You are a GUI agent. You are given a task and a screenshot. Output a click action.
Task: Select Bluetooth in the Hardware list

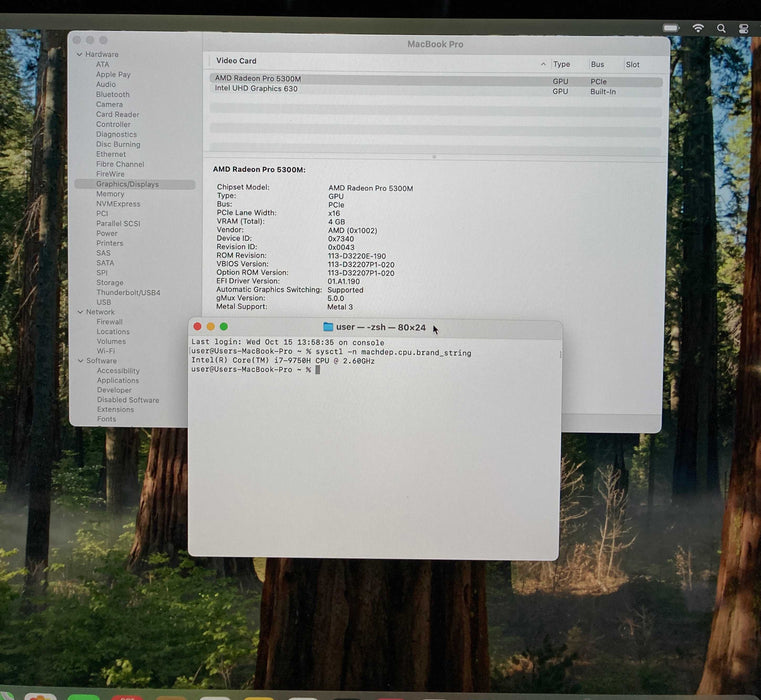[113, 95]
